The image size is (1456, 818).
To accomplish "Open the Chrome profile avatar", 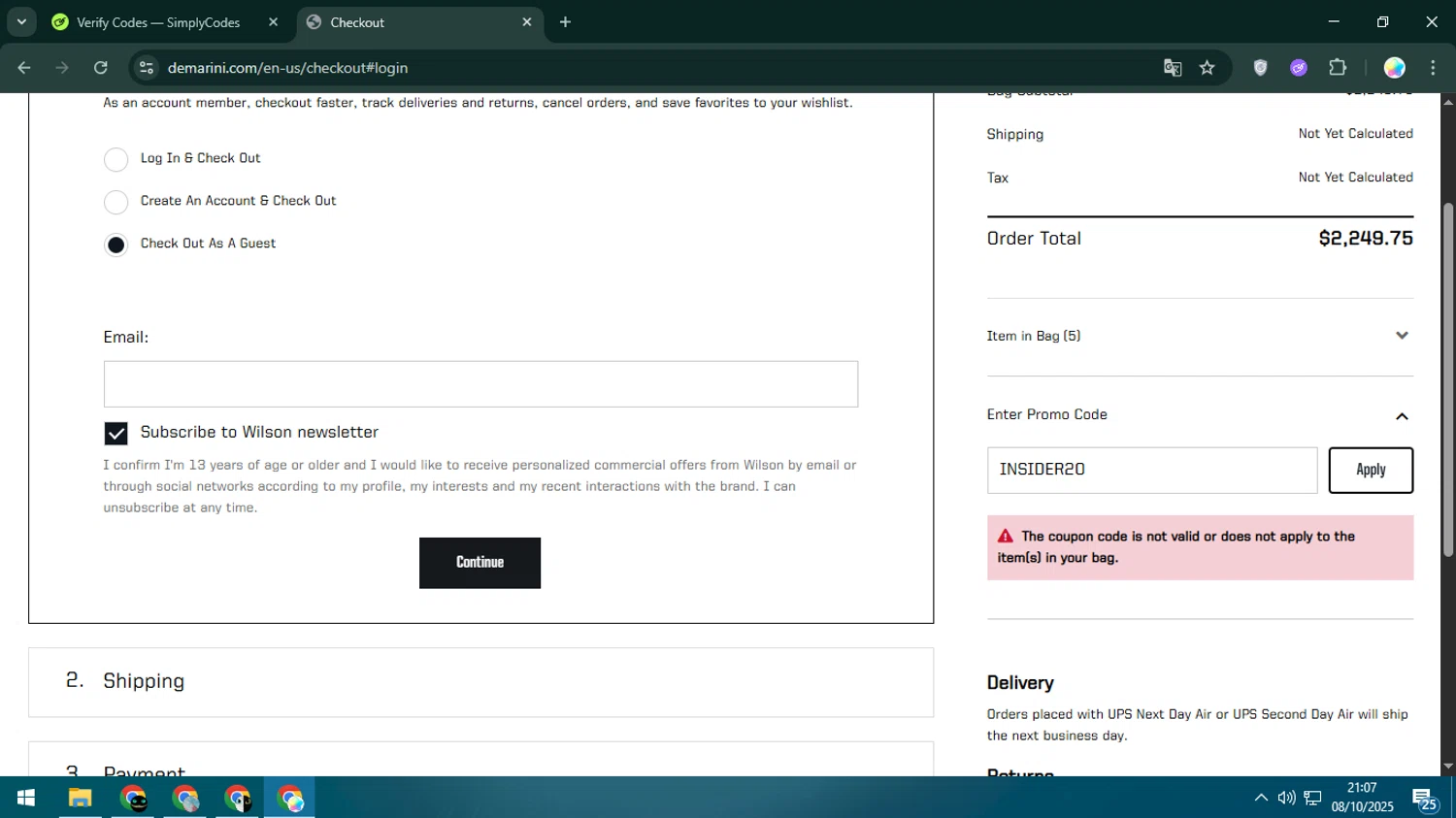I will [1394, 68].
